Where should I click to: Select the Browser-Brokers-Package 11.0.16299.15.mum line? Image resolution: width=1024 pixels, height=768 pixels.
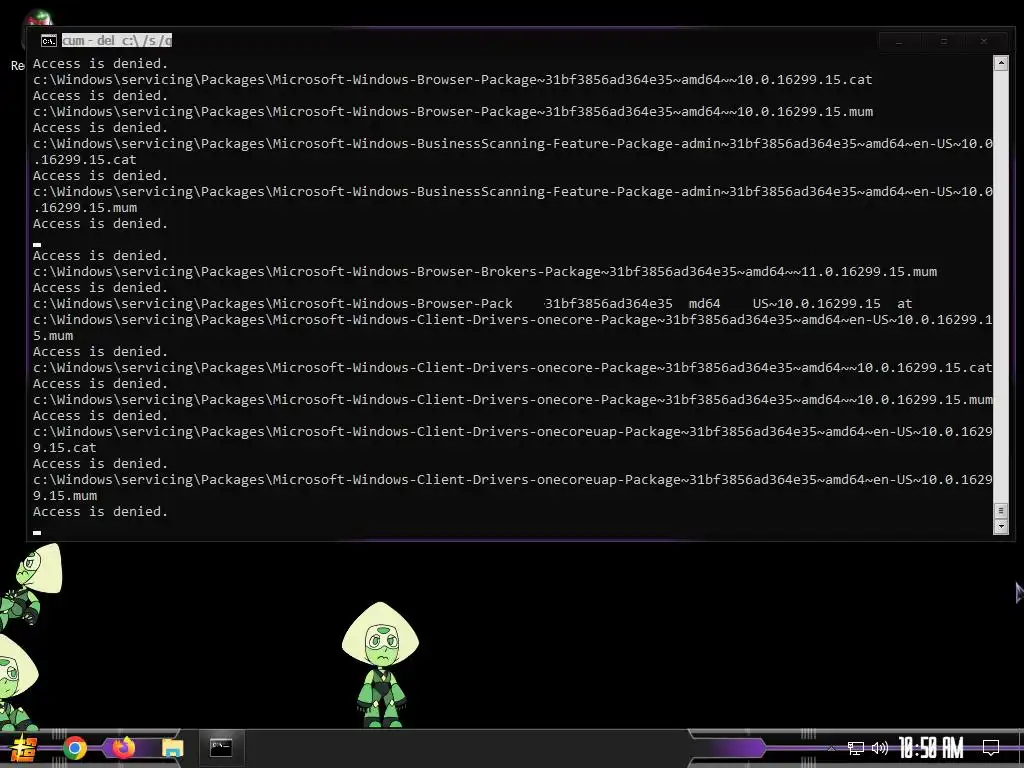pos(485,272)
